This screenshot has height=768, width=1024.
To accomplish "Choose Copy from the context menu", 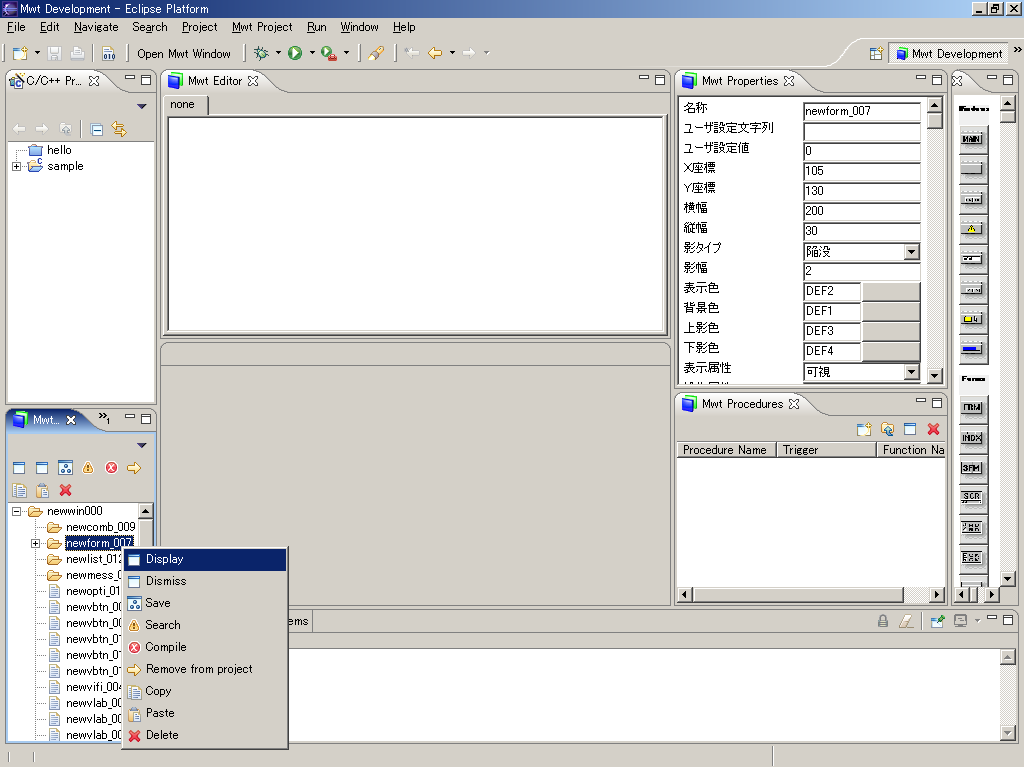I will 205,691.
